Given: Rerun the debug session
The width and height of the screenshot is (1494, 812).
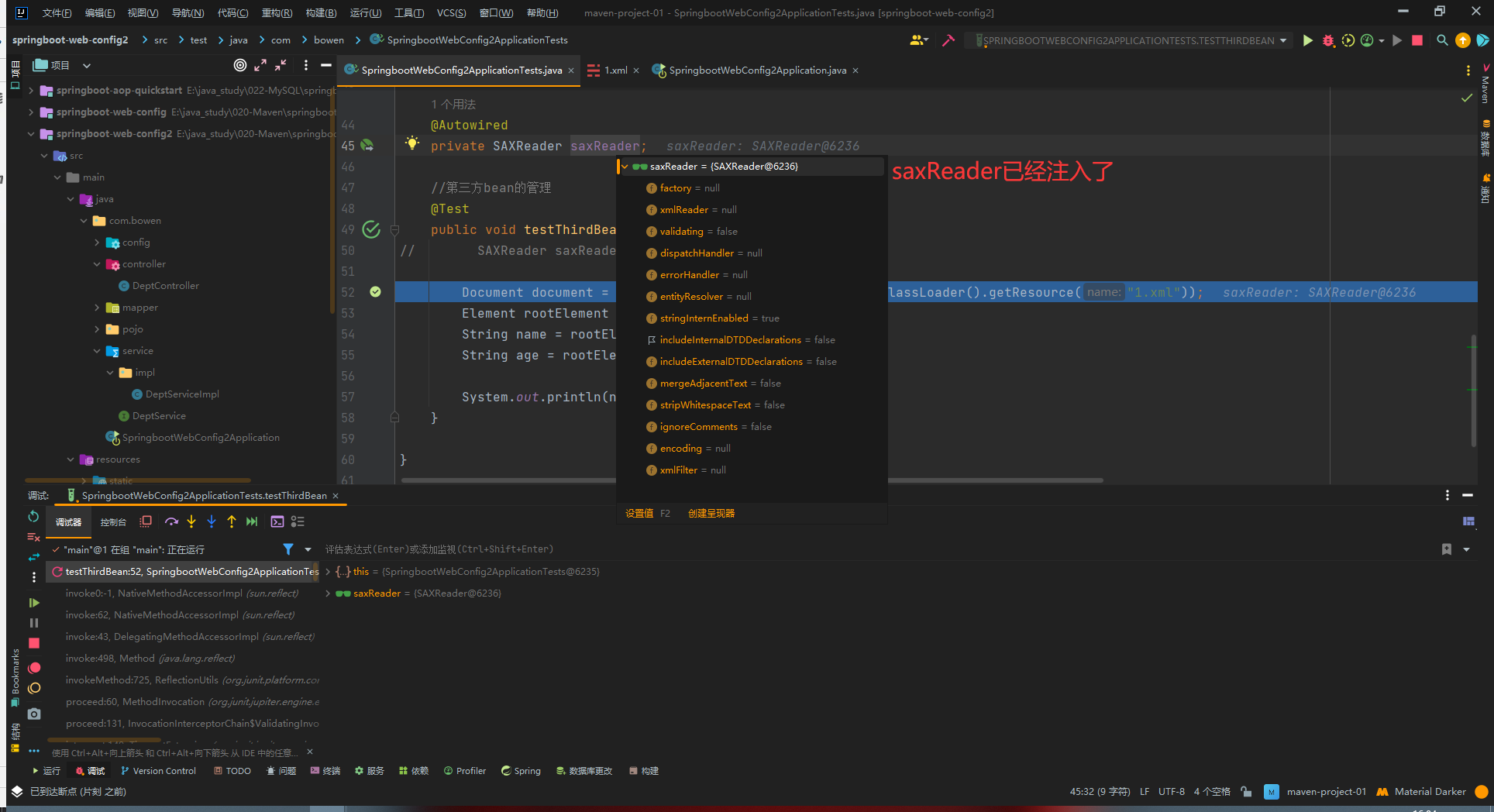Looking at the screenshot, I should coord(33,516).
